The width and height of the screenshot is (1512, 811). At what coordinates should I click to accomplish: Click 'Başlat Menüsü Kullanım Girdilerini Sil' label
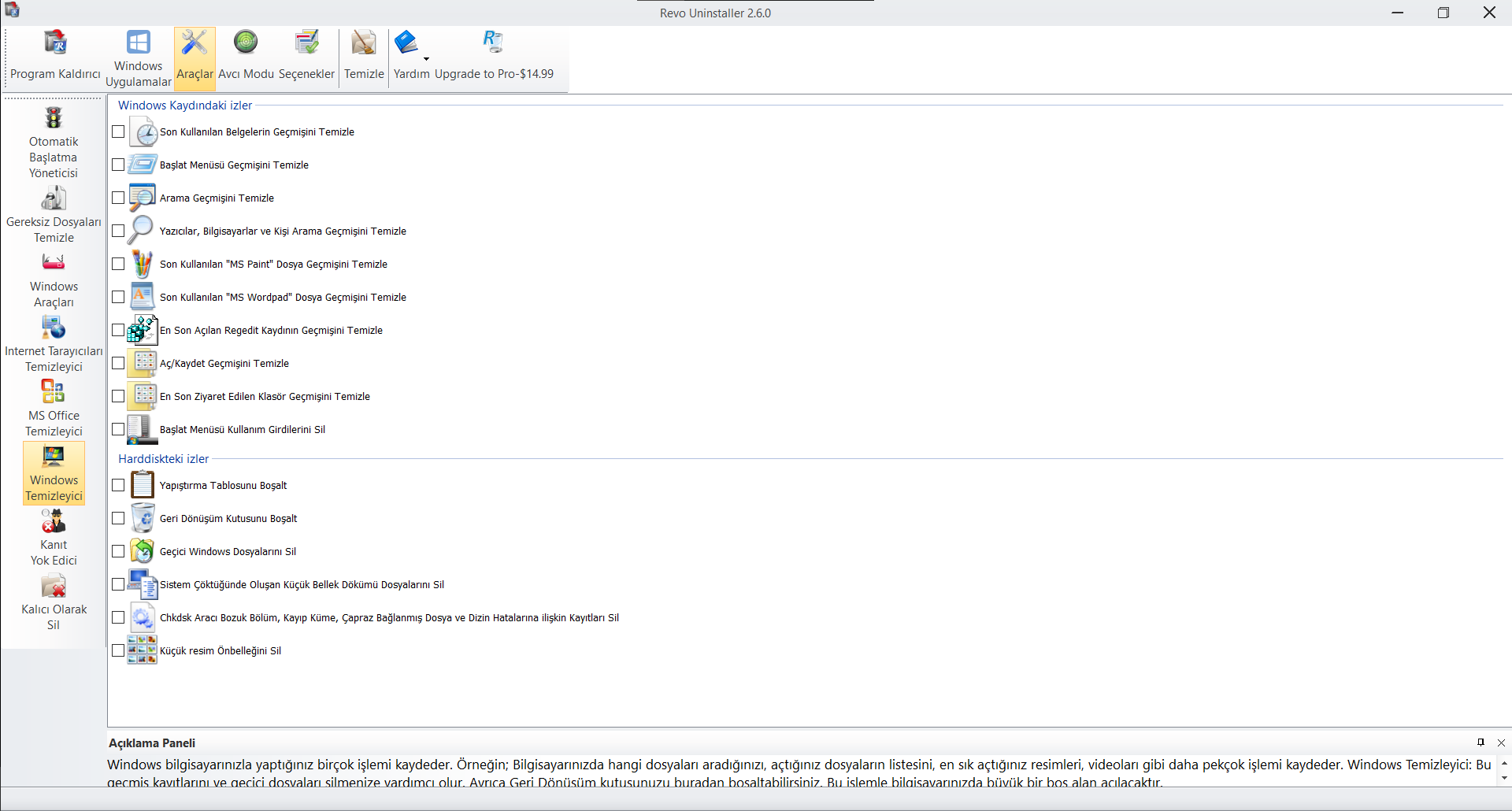pos(243,430)
